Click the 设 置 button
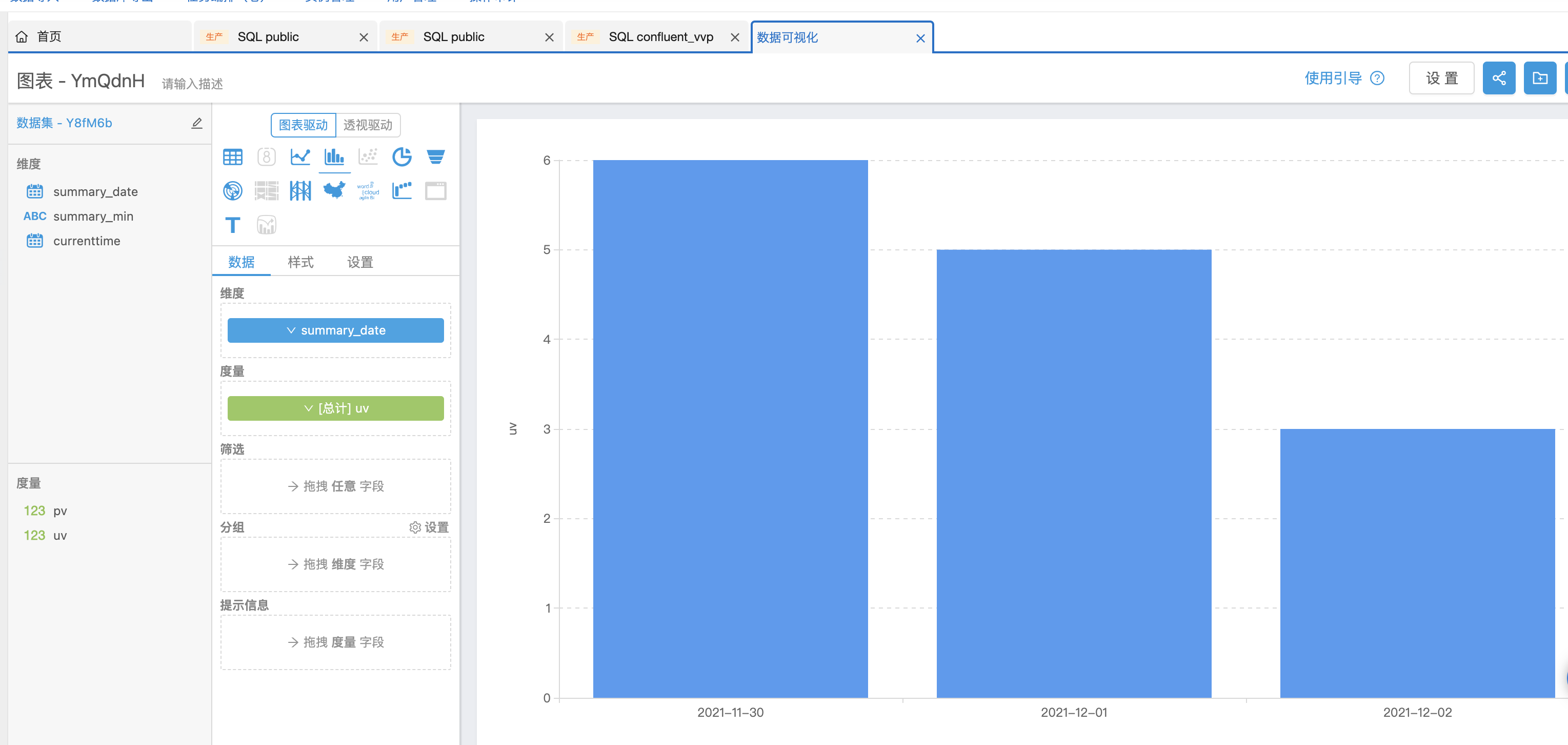The image size is (1568, 745). tap(1441, 78)
